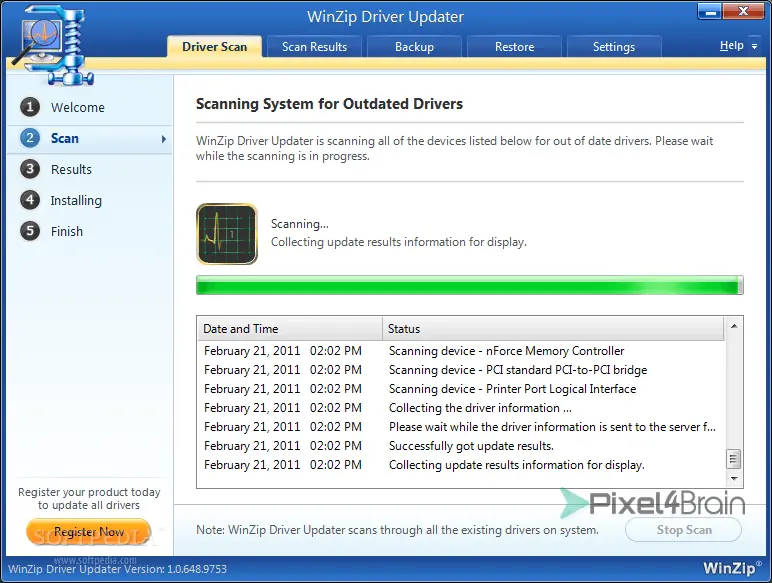This screenshot has height=583, width=772.
Task: Click the WinZip brand logo in status bar
Action: [732, 568]
